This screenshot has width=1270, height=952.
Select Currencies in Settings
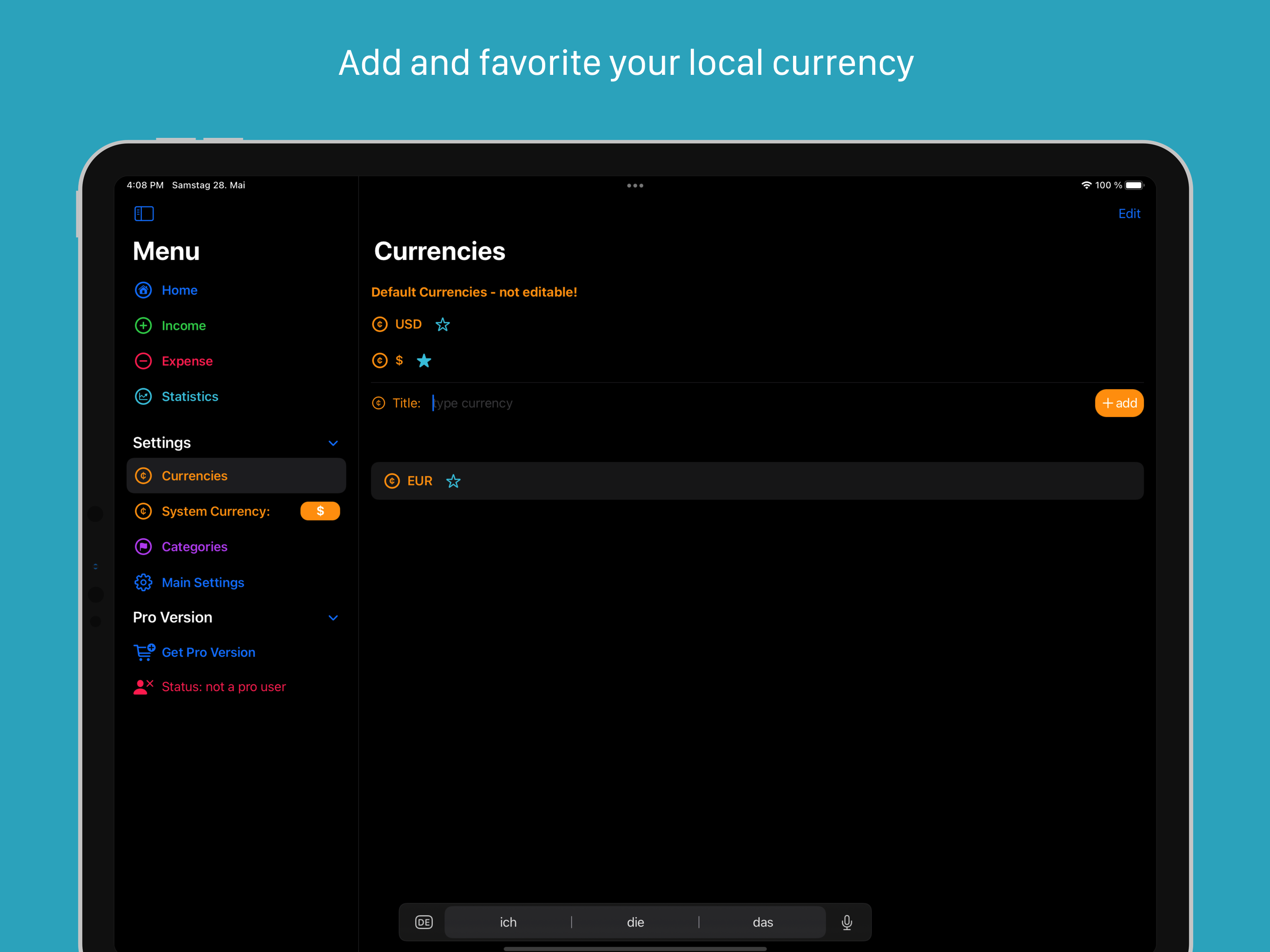(x=236, y=476)
